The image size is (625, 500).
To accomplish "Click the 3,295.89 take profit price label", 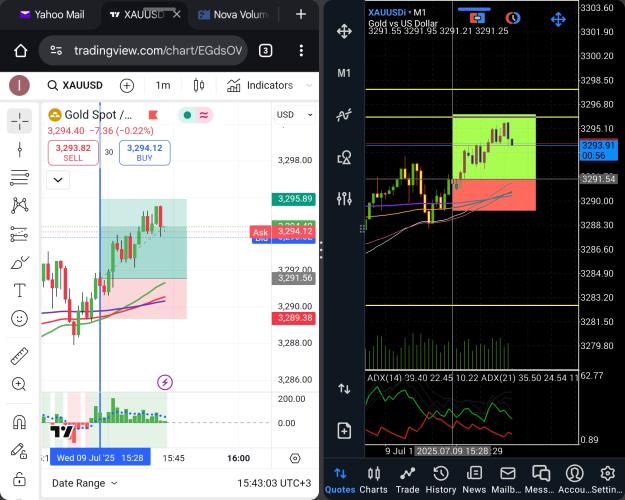I will 294,199.
